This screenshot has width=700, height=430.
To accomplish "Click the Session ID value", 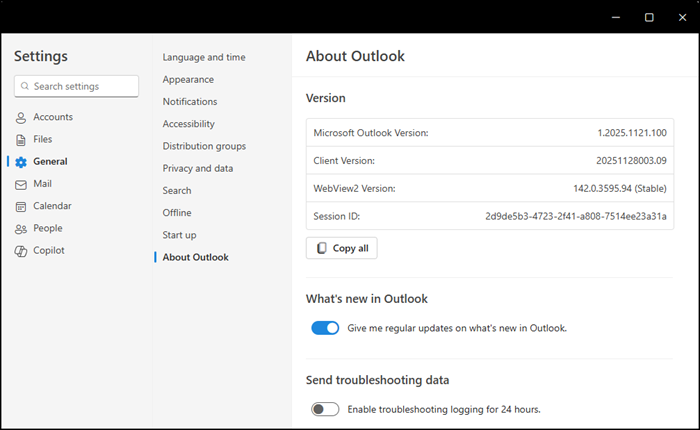I will (576, 216).
